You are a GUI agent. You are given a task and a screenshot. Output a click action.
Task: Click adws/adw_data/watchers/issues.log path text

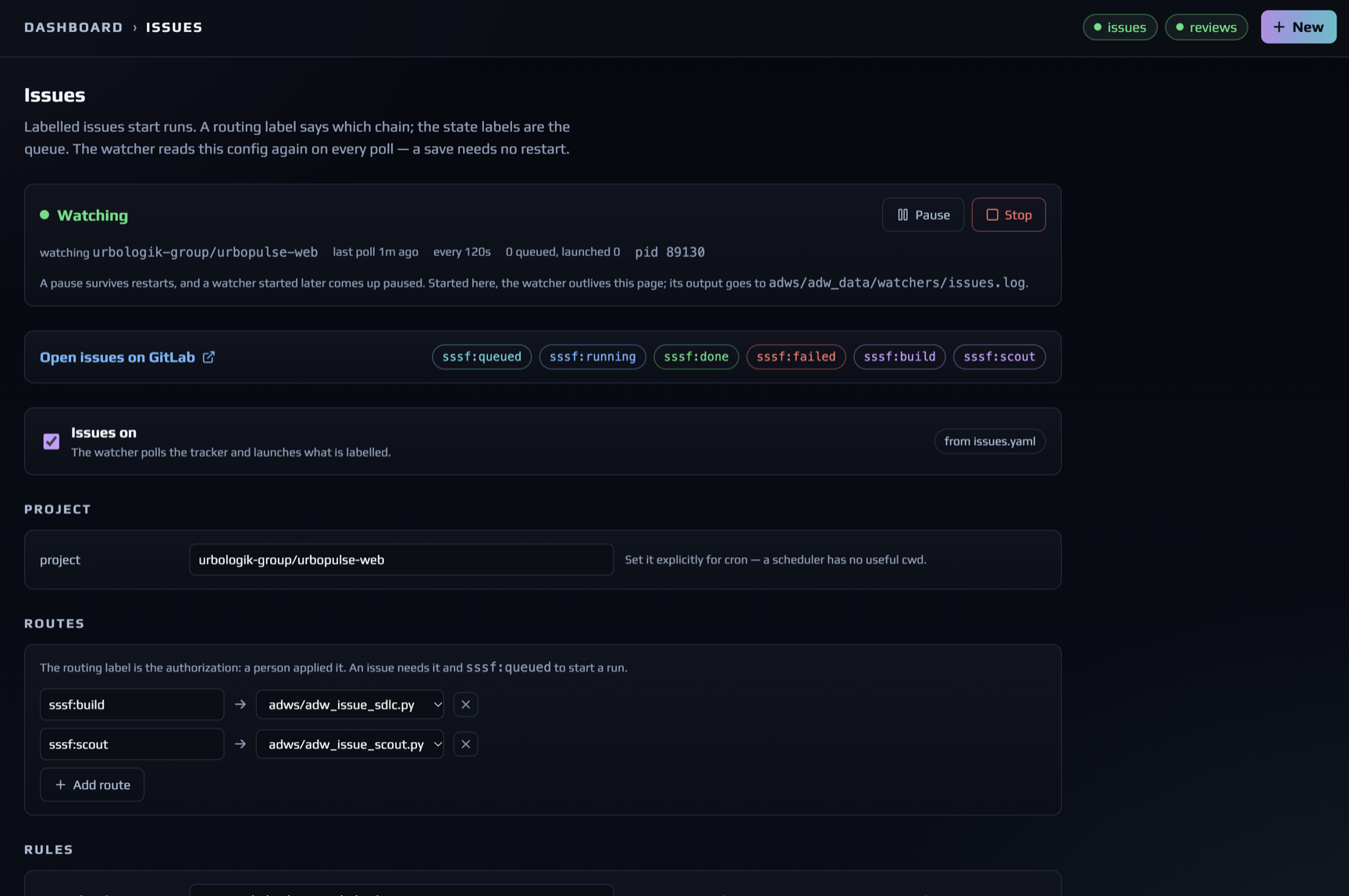click(896, 283)
